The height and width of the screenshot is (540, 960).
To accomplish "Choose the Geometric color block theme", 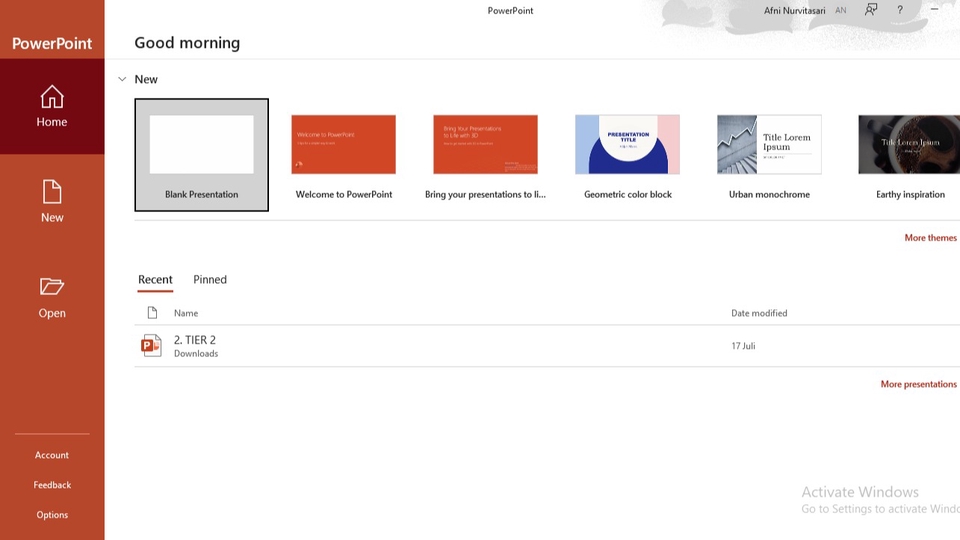I will click(628, 155).
